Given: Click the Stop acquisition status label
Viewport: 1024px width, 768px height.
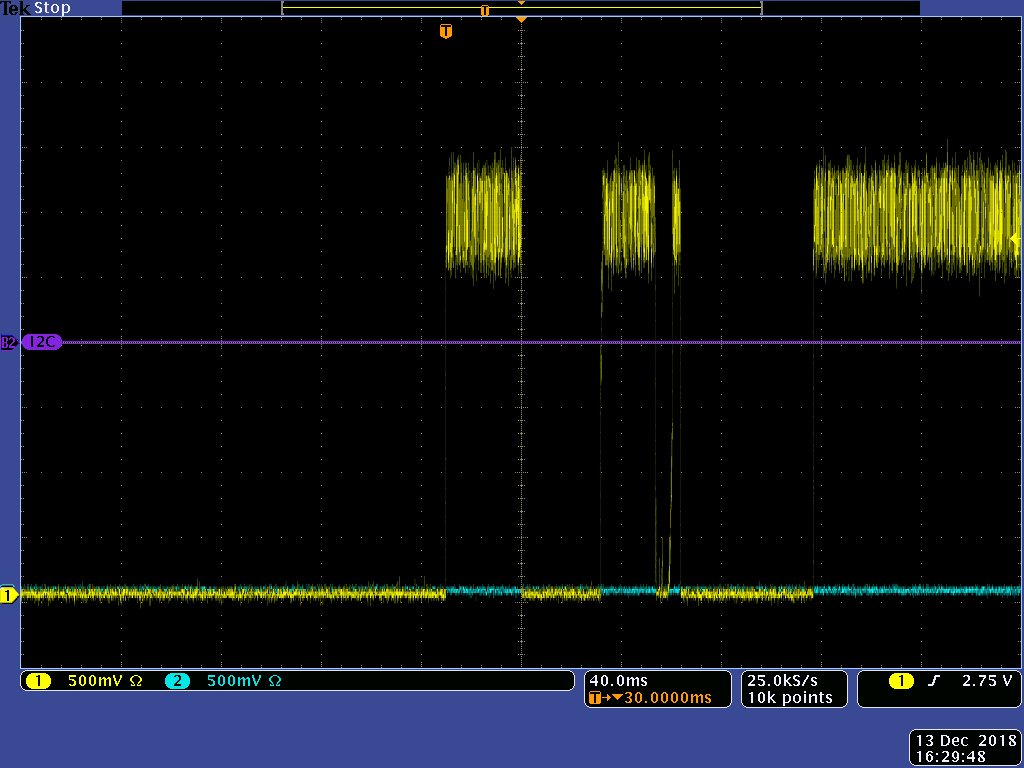Looking at the screenshot, I should (x=52, y=8).
